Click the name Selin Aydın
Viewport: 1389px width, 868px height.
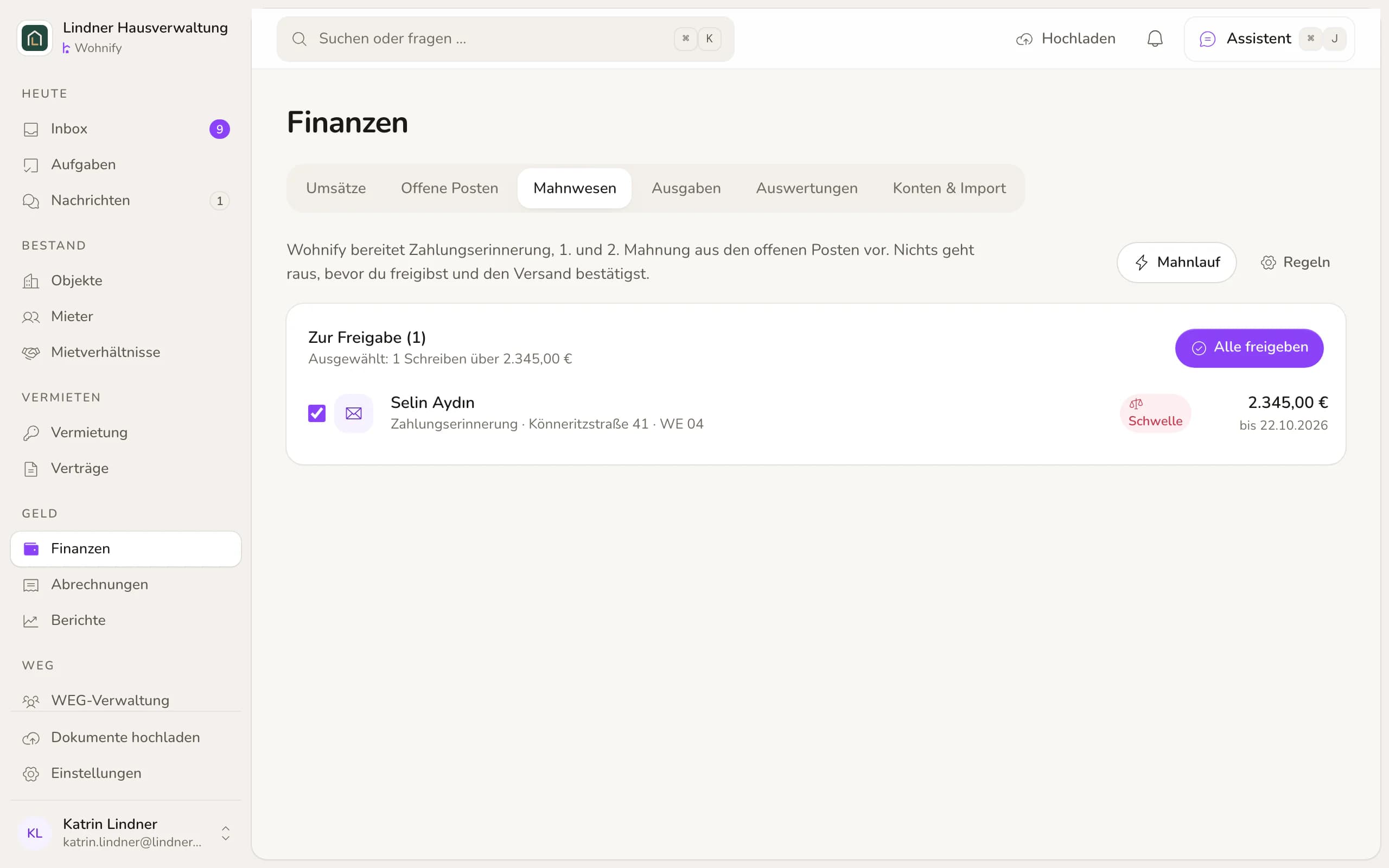(432, 403)
